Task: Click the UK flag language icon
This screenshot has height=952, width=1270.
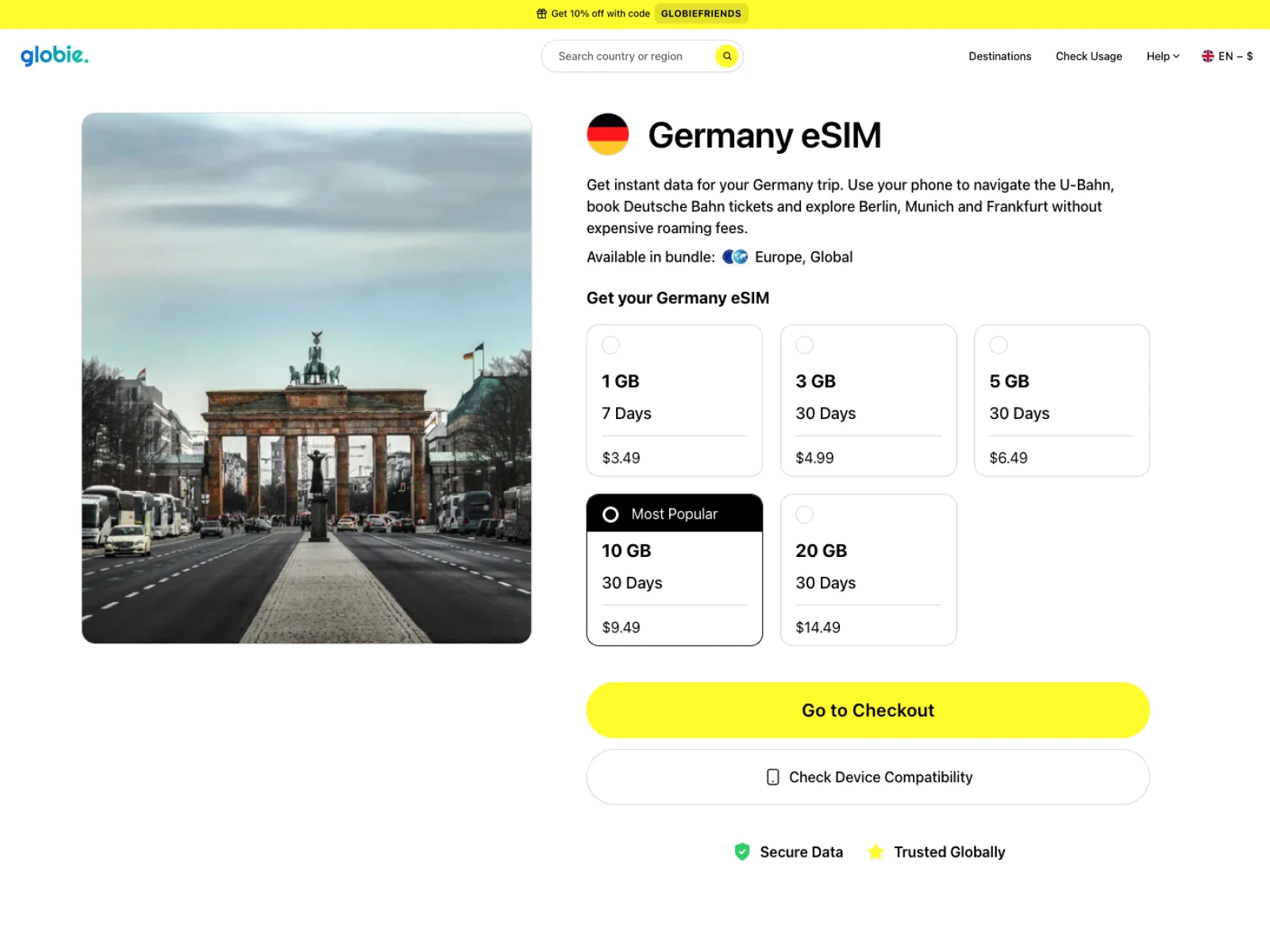Action: pos(1207,56)
